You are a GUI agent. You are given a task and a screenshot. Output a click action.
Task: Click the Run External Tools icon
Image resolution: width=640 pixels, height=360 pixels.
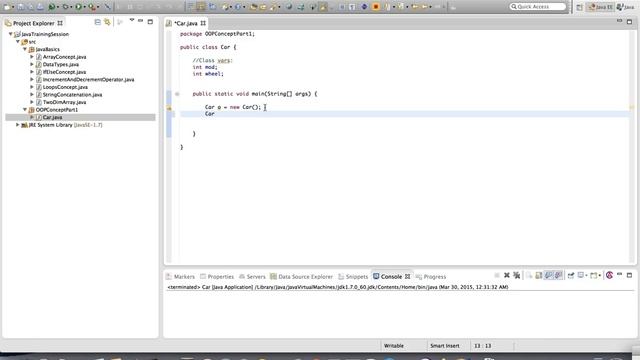tap(92, 7)
